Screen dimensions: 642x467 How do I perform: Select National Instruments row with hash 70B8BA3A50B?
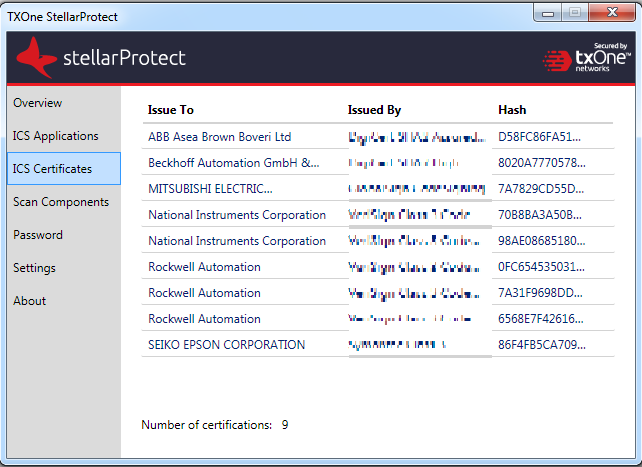pyautogui.click(x=378, y=215)
